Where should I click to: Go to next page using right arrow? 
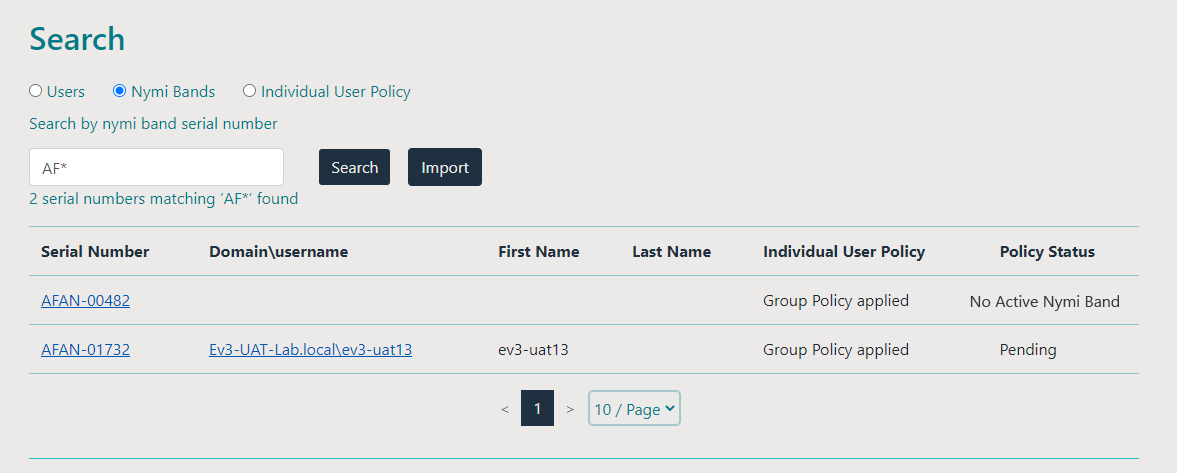(570, 409)
